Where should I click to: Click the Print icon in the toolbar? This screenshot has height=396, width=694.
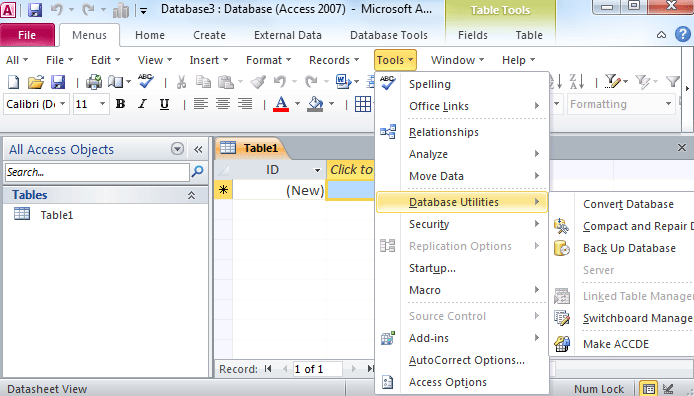tap(93, 82)
